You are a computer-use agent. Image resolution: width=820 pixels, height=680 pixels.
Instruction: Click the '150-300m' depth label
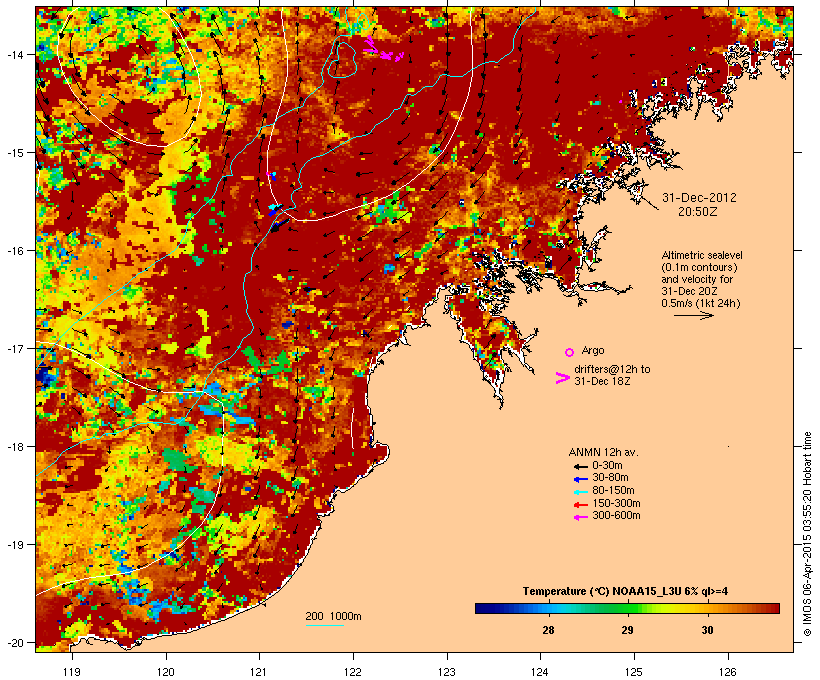[x=616, y=503]
